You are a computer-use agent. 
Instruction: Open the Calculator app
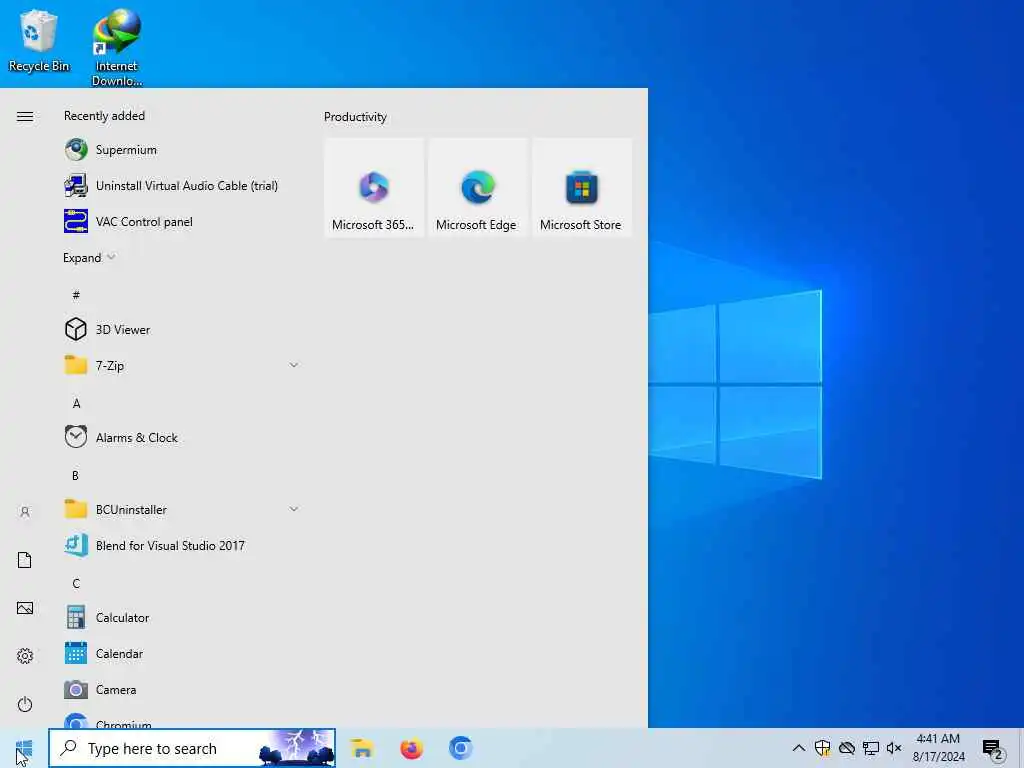click(x=183, y=617)
